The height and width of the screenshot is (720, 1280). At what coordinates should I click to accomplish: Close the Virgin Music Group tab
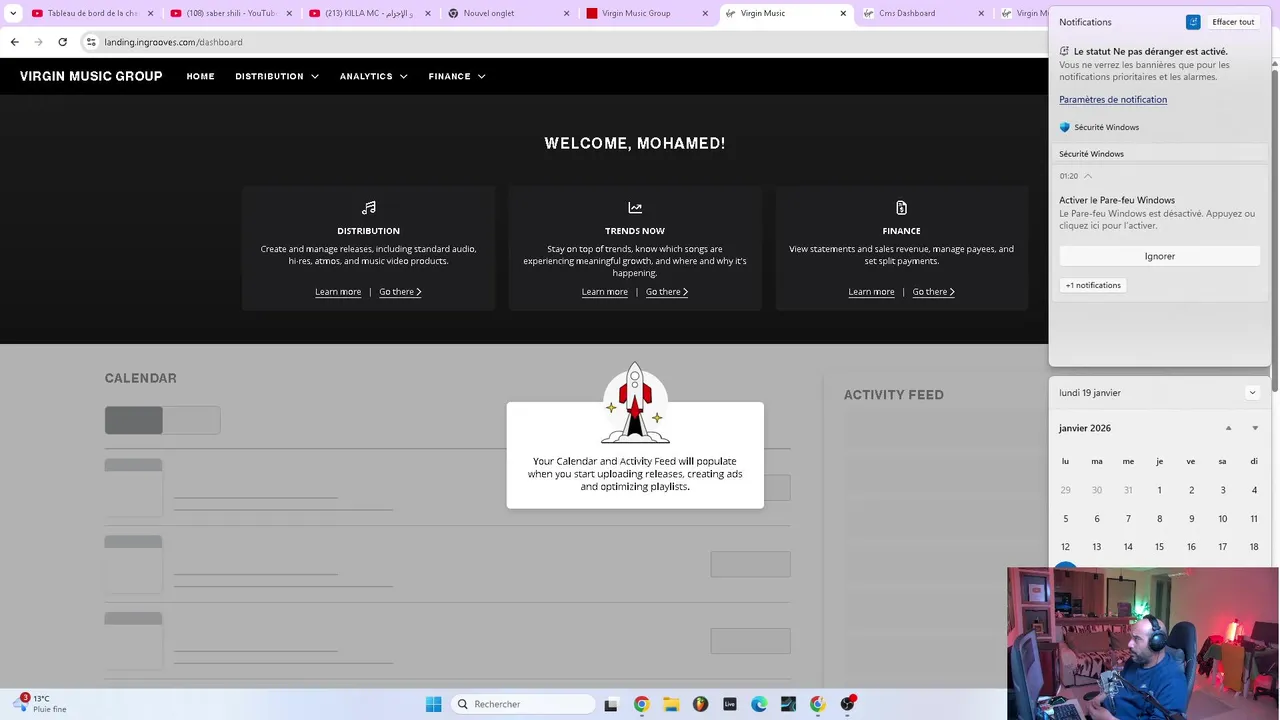(x=704, y=13)
